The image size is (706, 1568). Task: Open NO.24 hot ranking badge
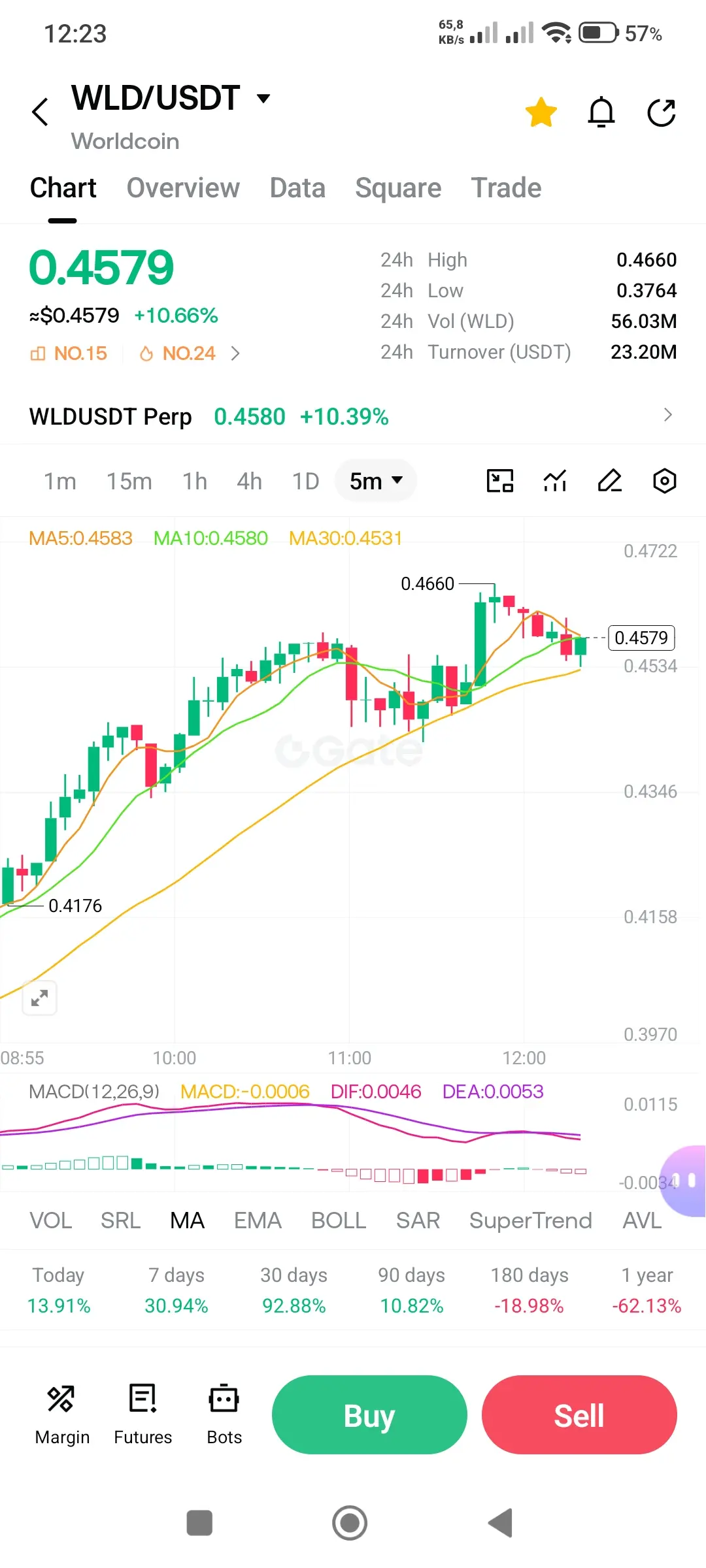[x=177, y=353]
